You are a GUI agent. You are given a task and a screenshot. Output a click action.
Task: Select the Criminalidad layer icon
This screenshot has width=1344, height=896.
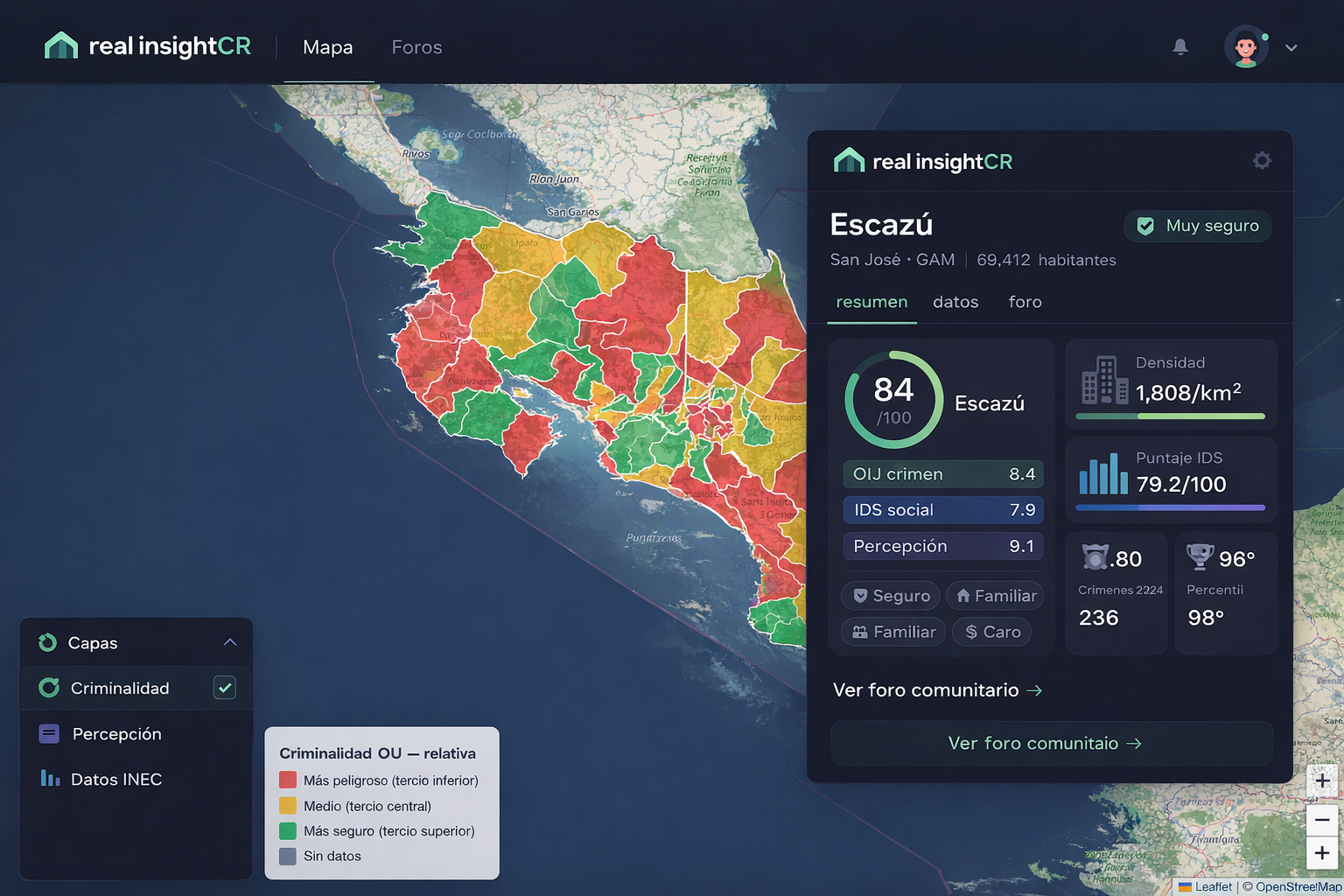pos(48,688)
